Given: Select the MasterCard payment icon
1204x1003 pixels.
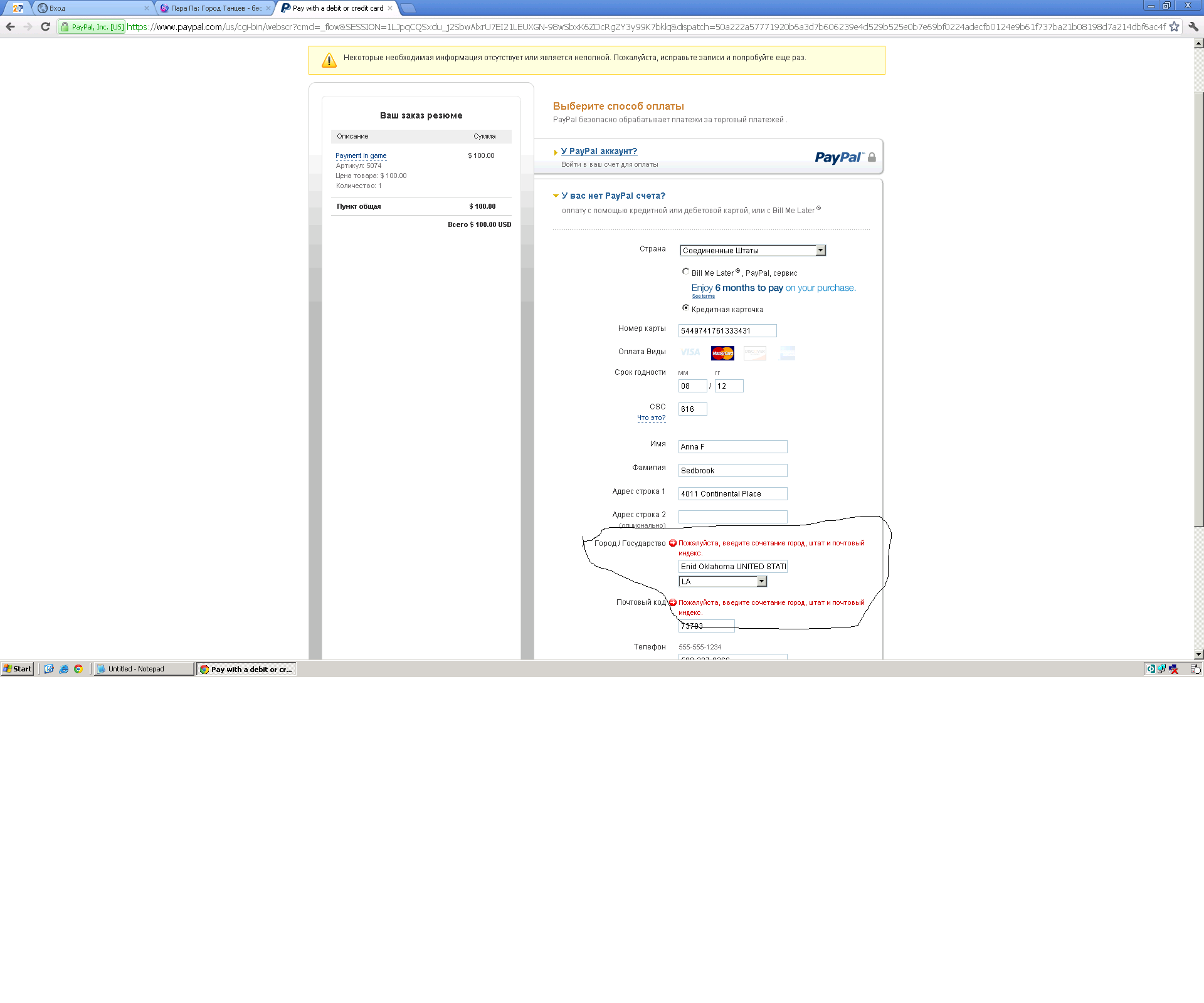Looking at the screenshot, I should (x=722, y=353).
